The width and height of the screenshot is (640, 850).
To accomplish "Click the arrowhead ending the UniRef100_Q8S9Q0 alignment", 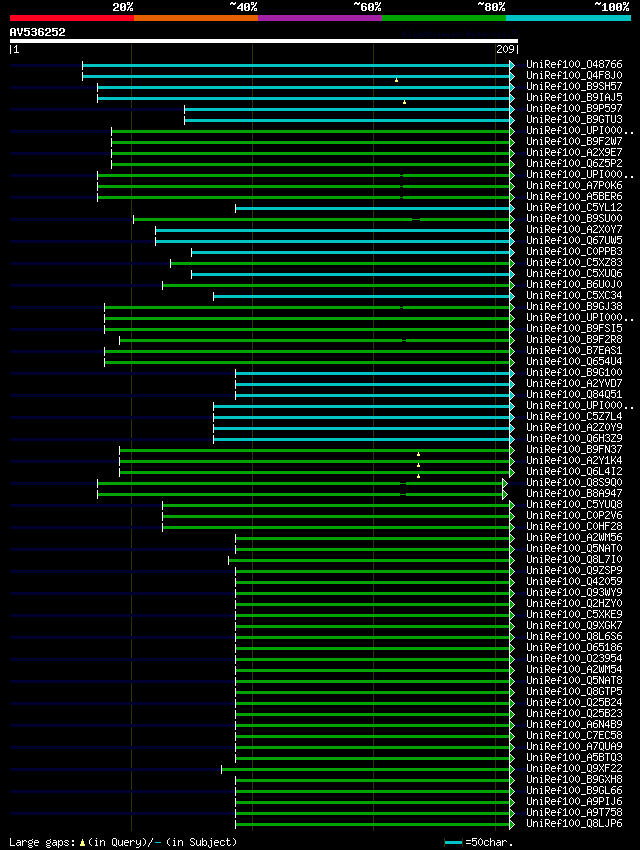I will [505, 484].
